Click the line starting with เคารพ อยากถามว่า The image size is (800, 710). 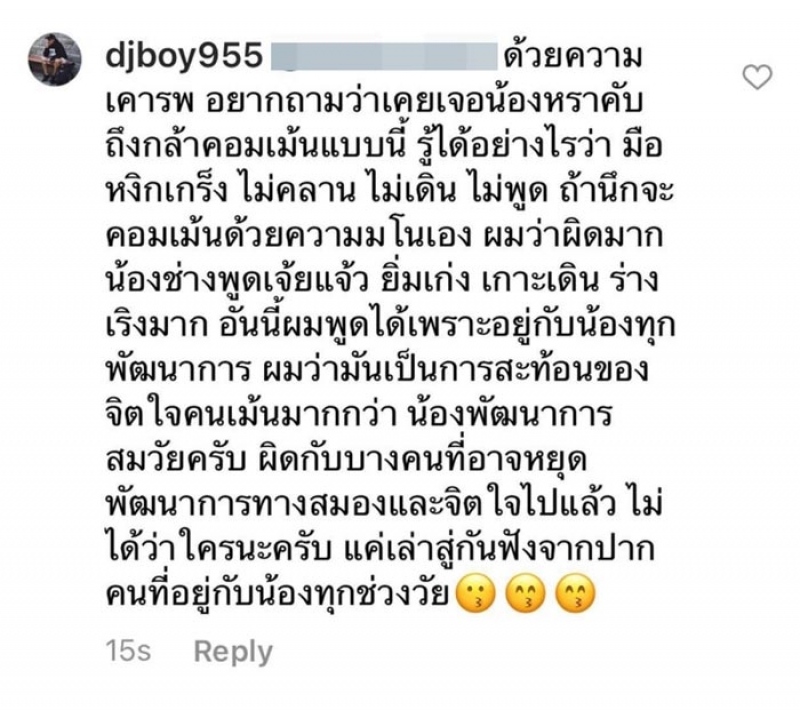373,101
